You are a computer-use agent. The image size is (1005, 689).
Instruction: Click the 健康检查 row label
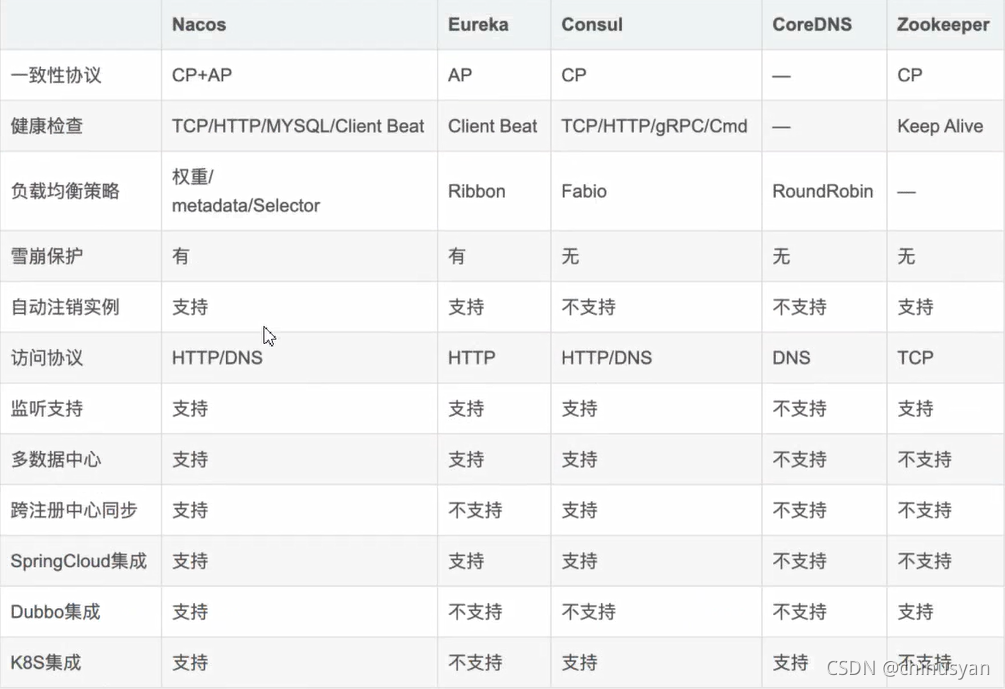coord(47,126)
